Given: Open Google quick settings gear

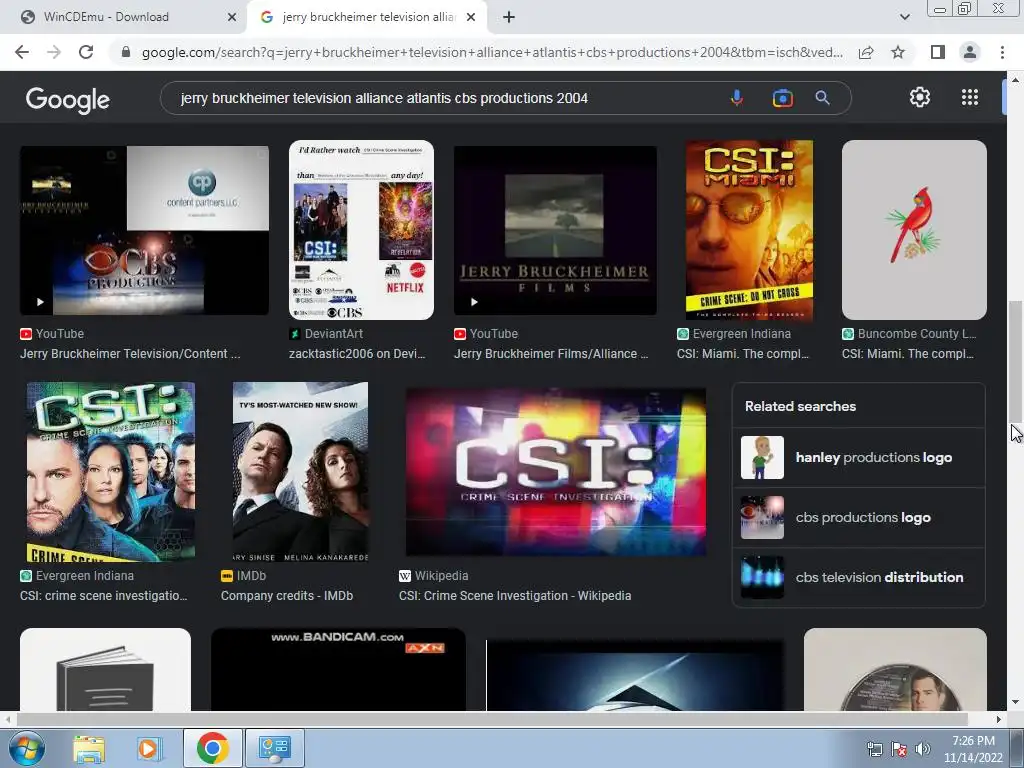Looking at the screenshot, I should point(920,97).
